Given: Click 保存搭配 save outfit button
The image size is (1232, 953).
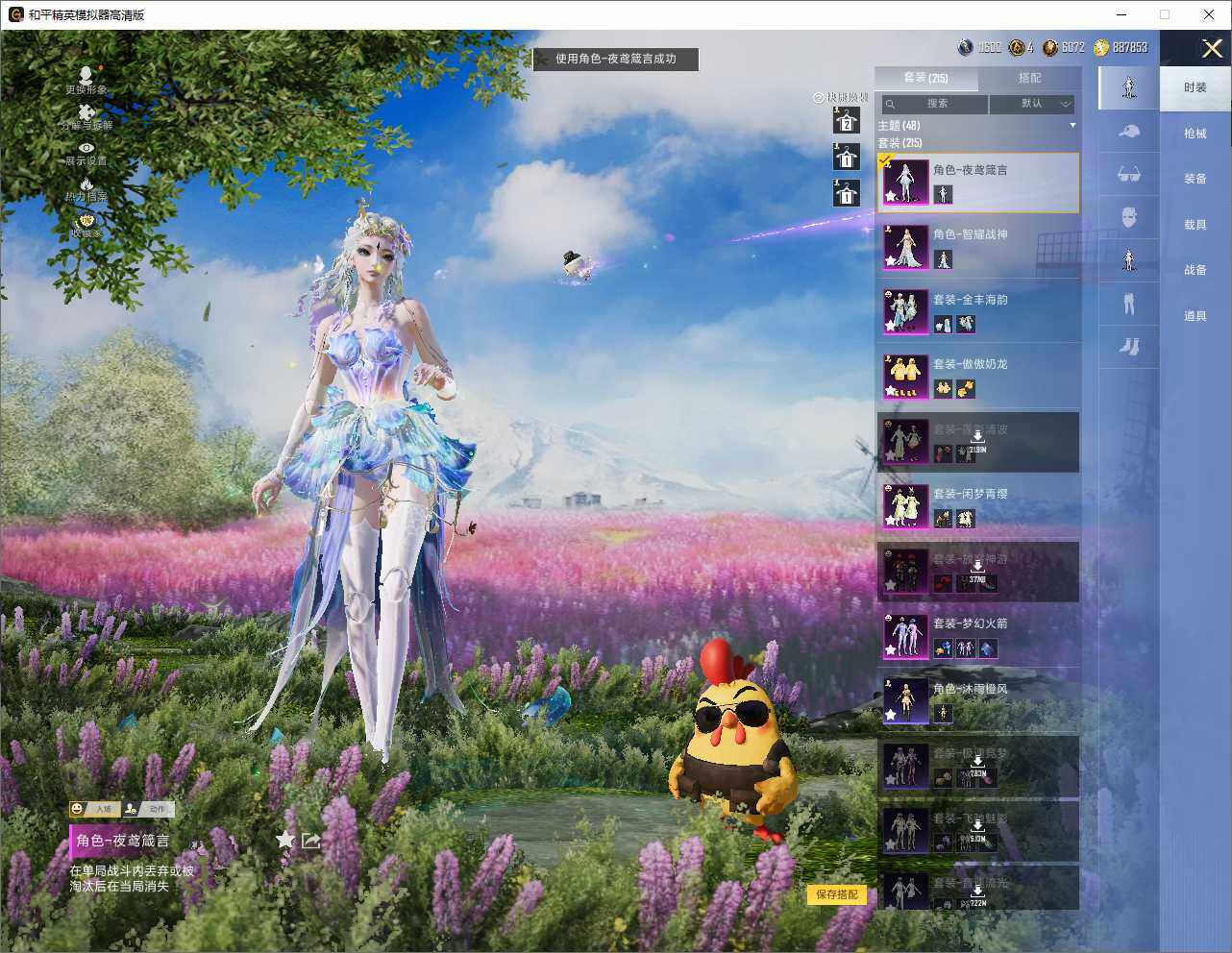Looking at the screenshot, I should coord(836,894).
